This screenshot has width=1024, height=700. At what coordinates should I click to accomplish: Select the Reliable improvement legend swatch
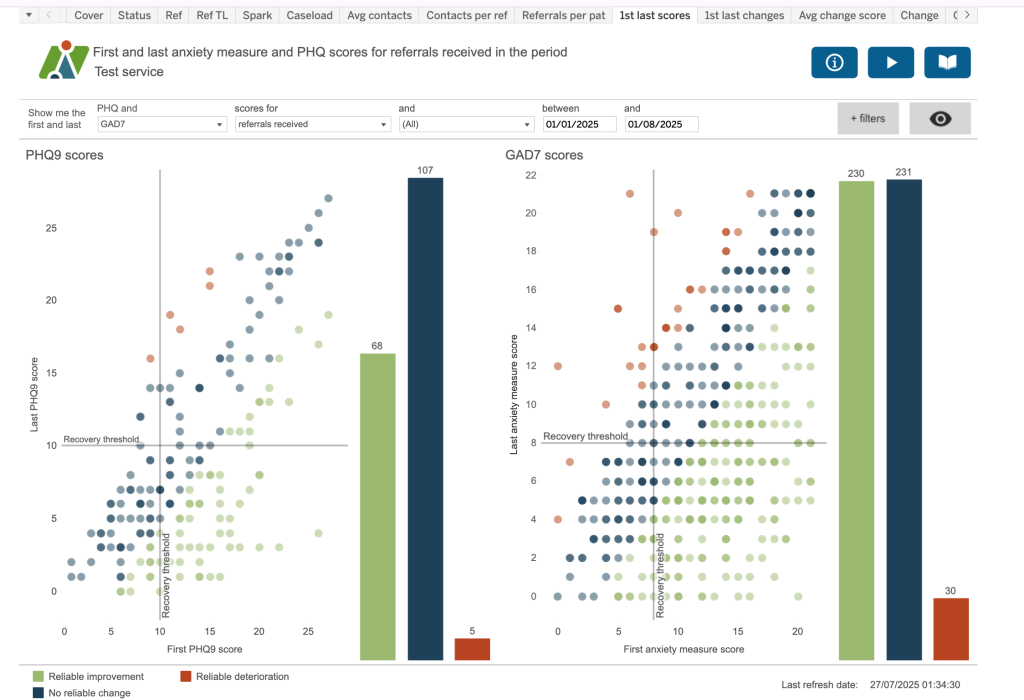pos(38,677)
